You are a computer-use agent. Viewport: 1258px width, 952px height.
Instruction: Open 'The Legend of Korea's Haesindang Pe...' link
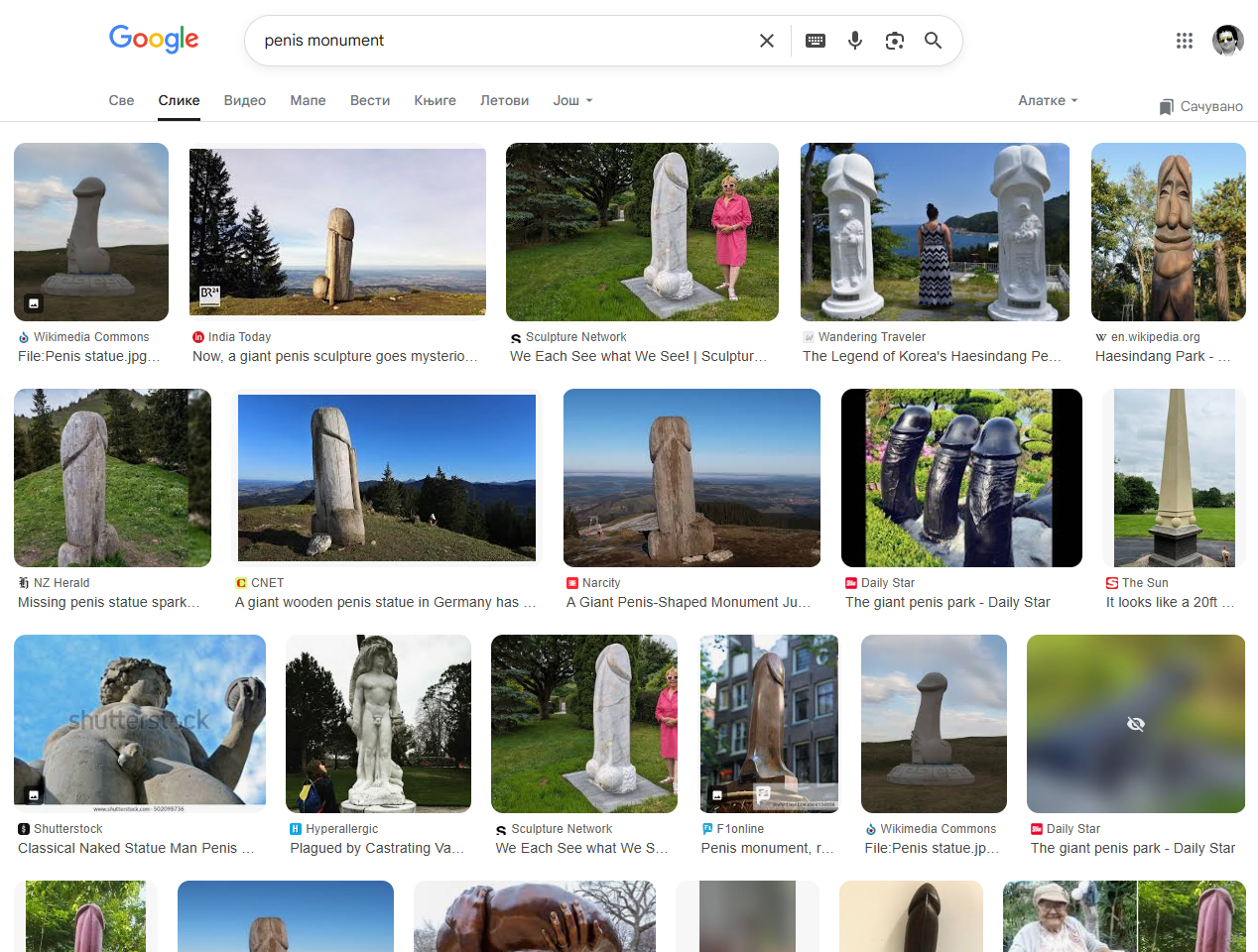tap(933, 356)
